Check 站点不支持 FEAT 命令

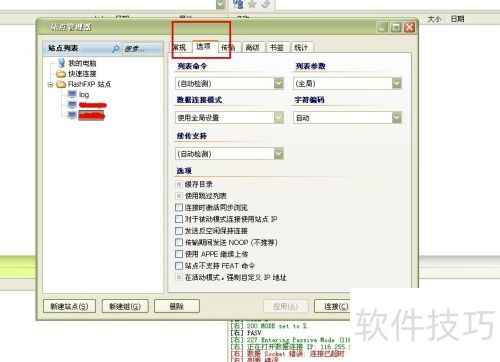[179, 266]
